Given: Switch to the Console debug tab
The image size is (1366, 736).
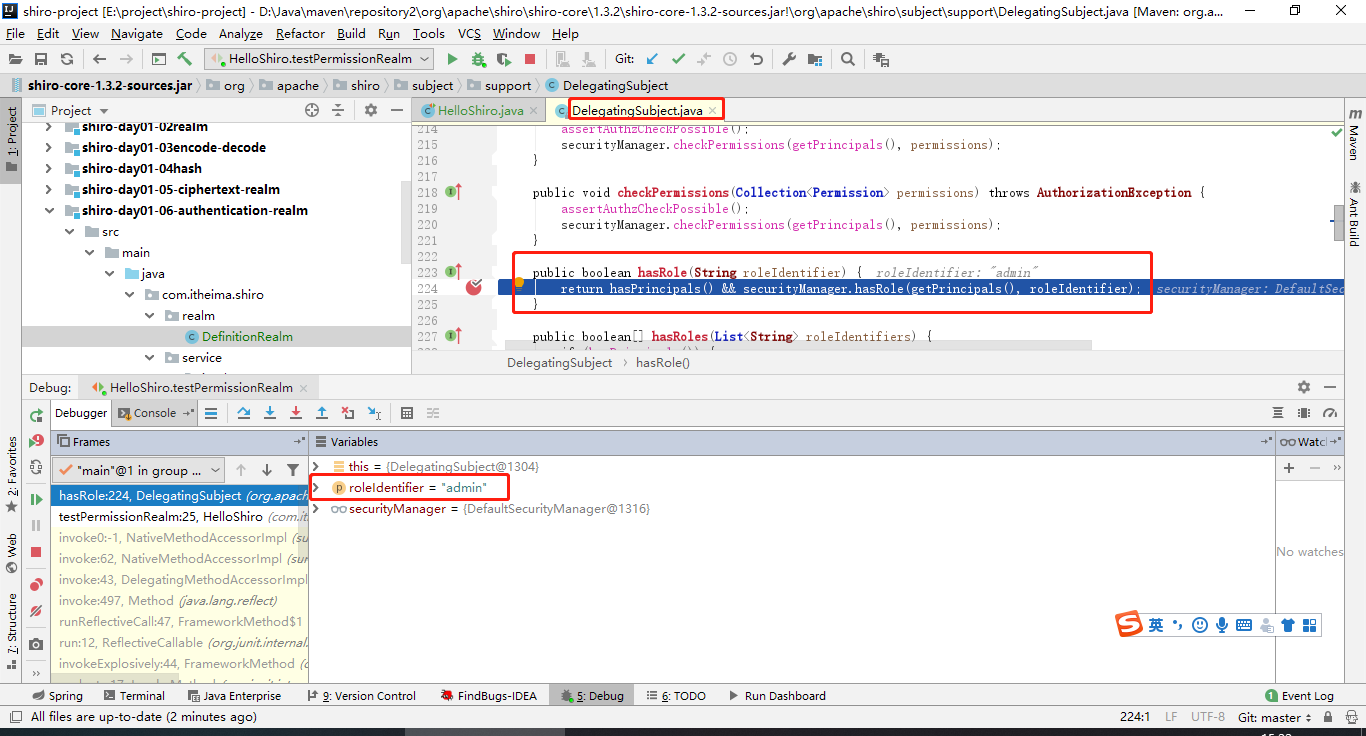Looking at the screenshot, I should [x=154, y=413].
